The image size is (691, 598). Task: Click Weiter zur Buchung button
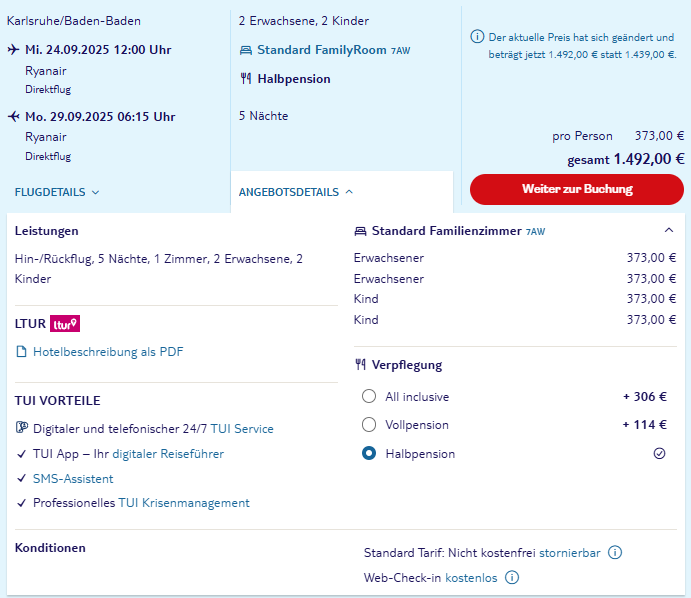577,189
